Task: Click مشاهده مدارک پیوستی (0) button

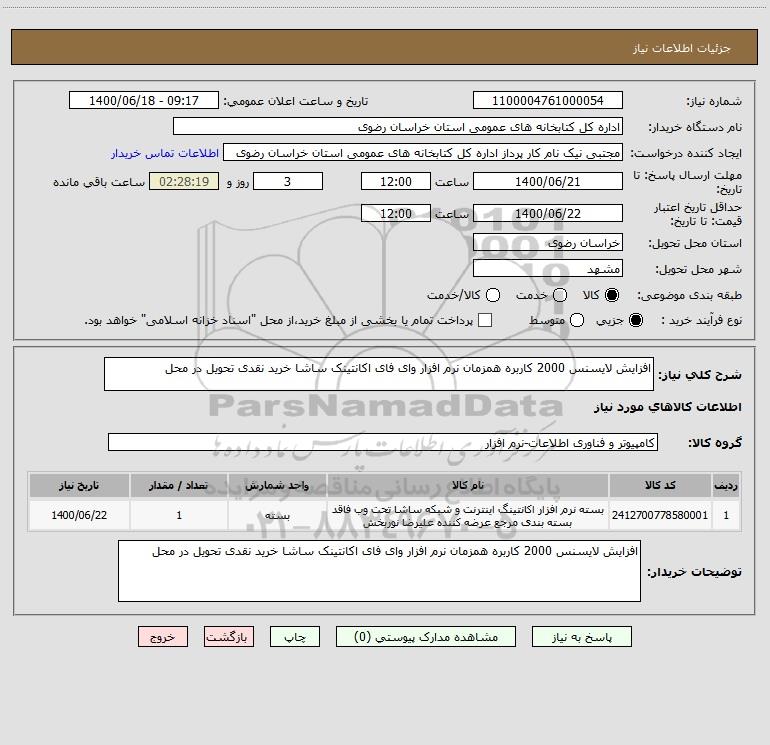Action: coord(426,637)
